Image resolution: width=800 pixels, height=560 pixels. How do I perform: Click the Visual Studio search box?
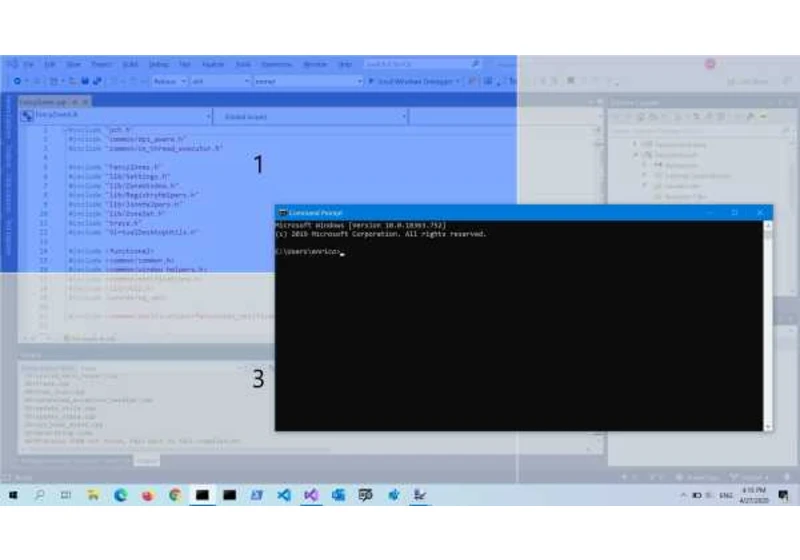421,64
